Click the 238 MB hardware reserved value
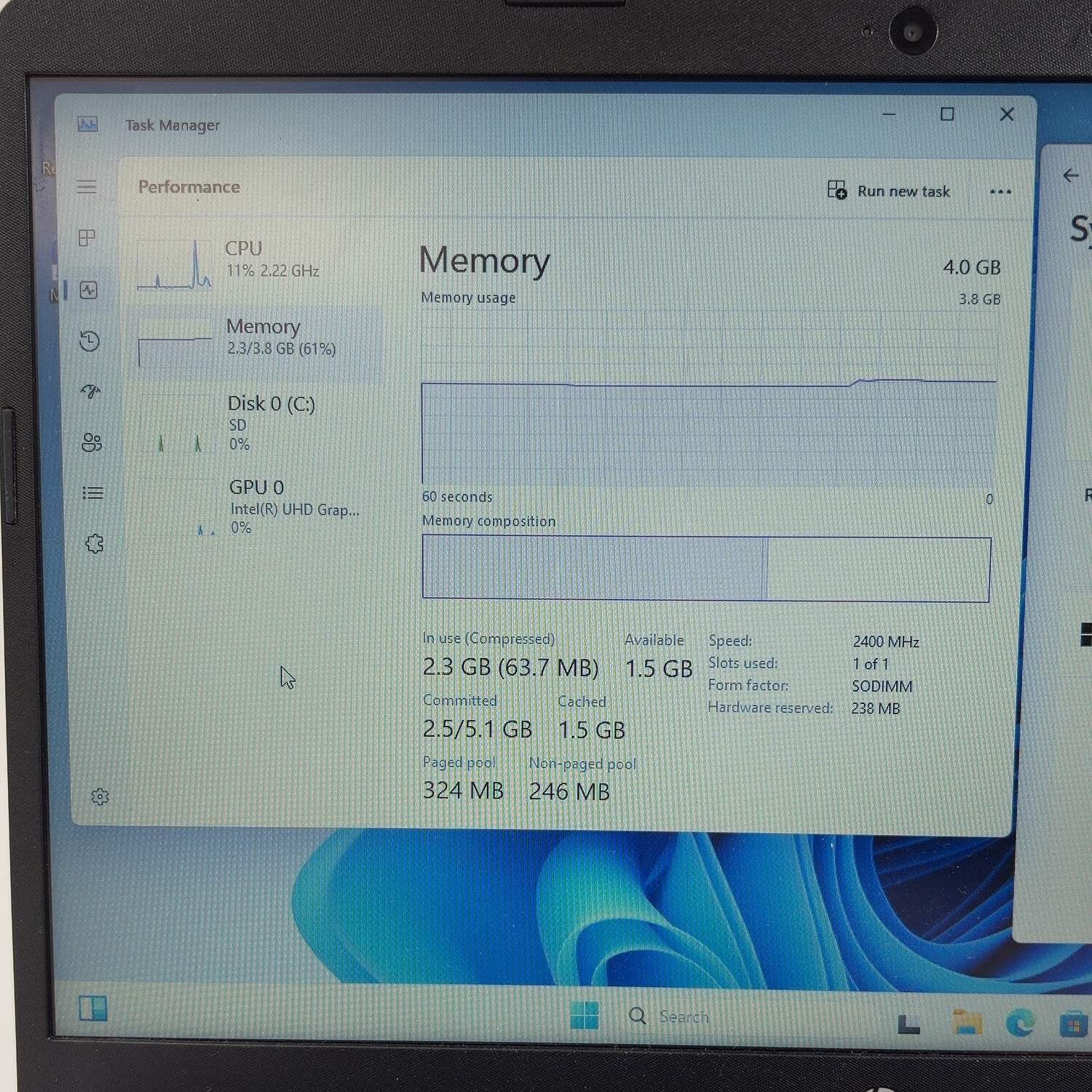This screenshot has width=1092, height=1092. pyautogui.click(x=875, y=708)
